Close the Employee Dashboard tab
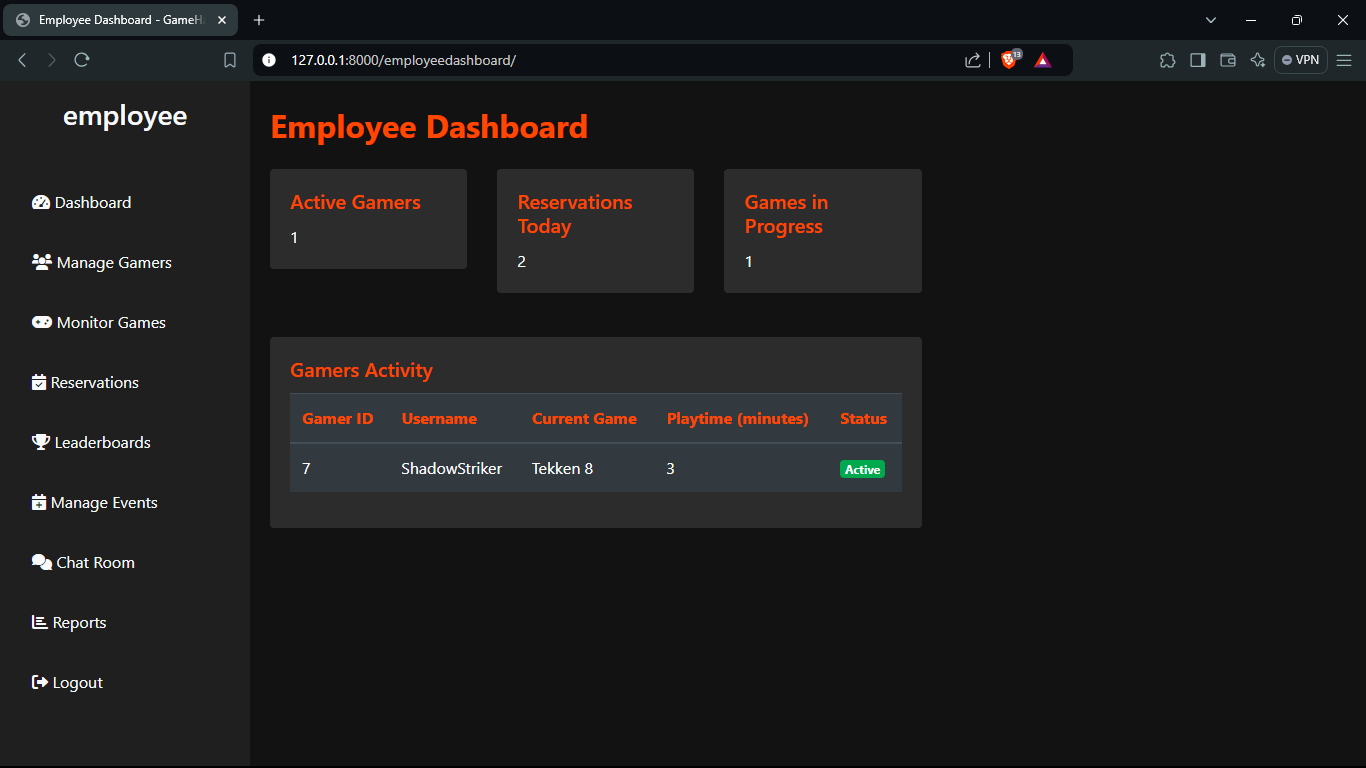The height and width of the screenshot is (768, 1366). [222, 20]
